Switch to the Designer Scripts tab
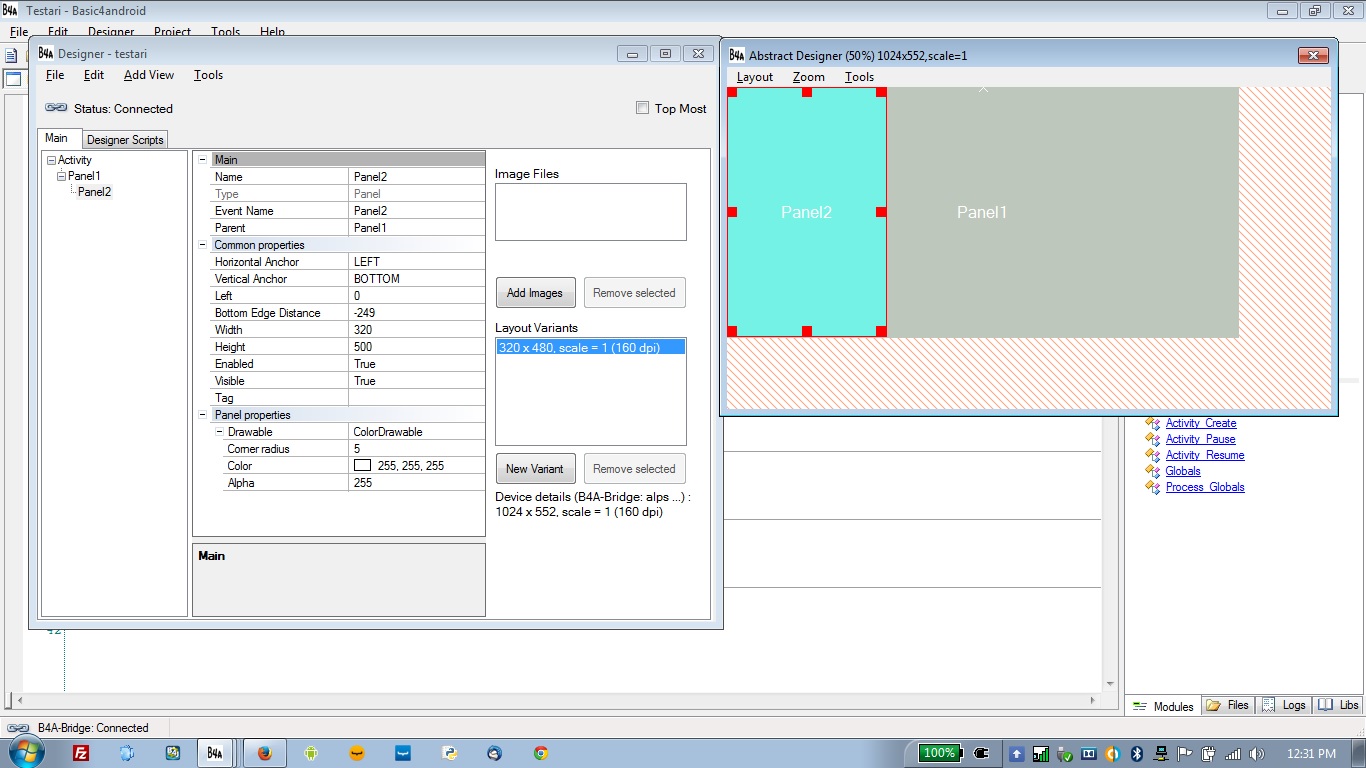 pos(125,140)
